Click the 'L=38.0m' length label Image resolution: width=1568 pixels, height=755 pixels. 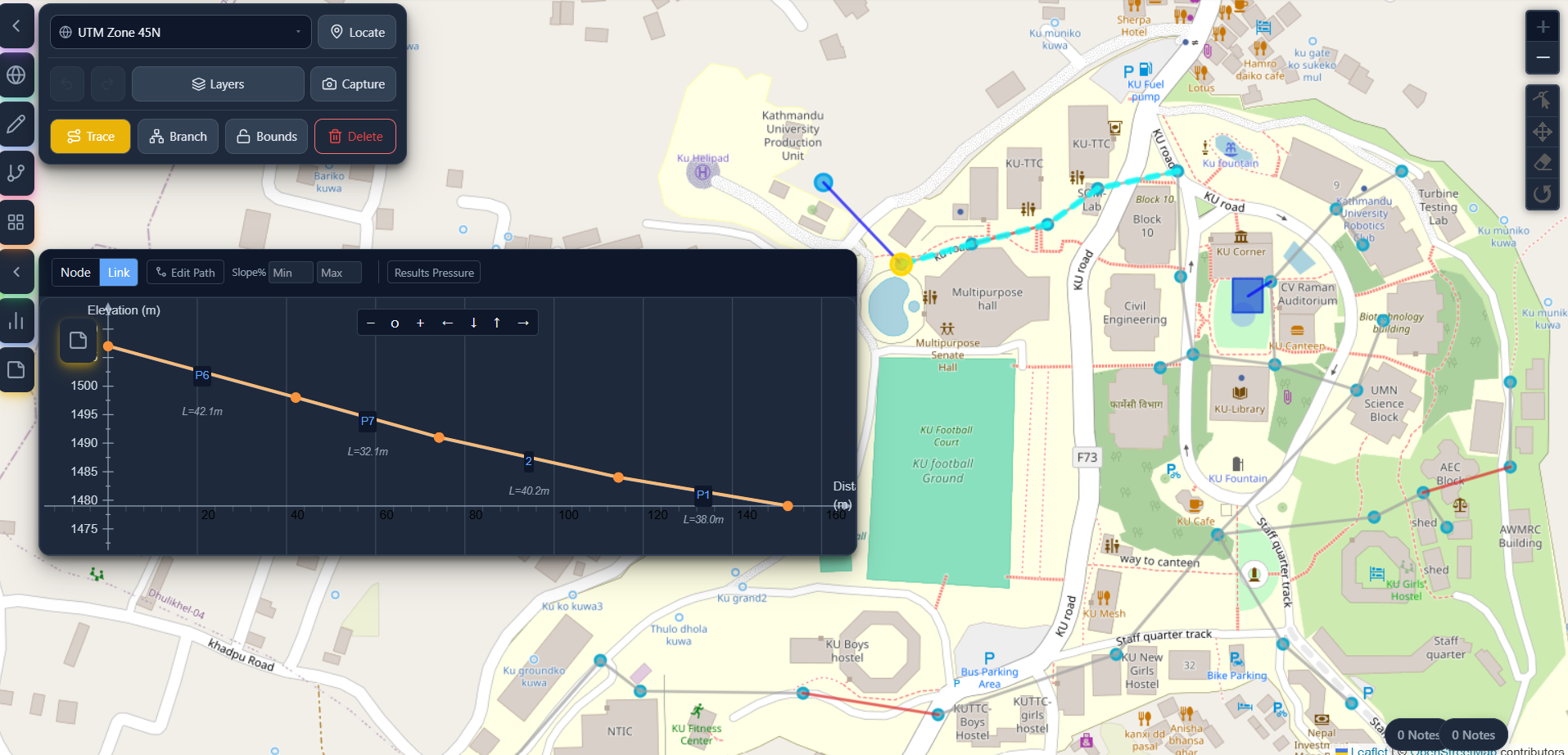[x=703, y=519]
